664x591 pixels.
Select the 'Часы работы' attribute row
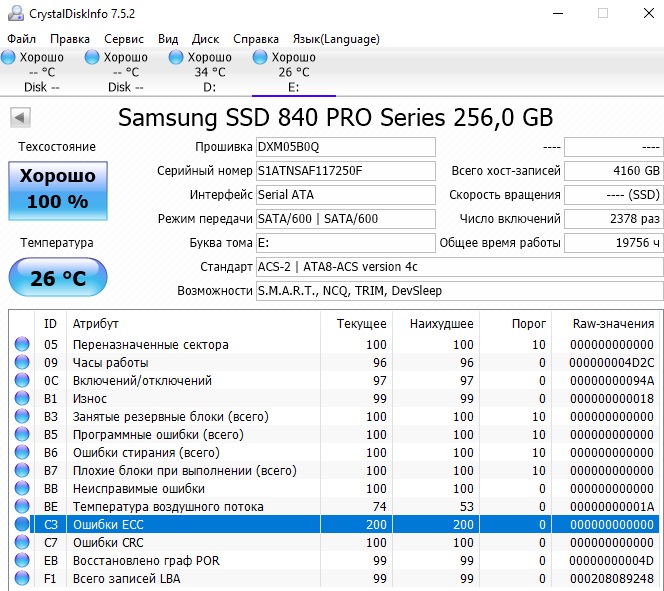(x=334, y=362)
